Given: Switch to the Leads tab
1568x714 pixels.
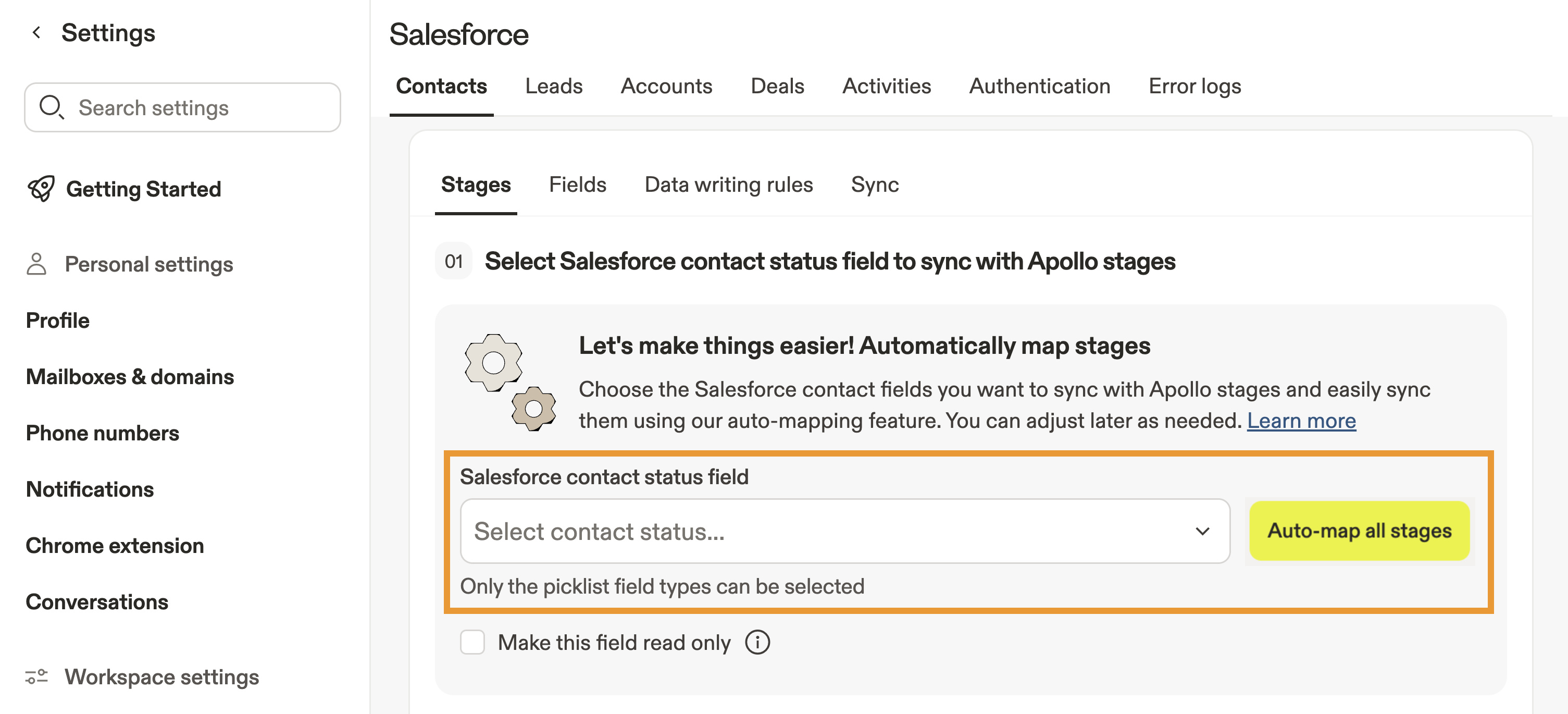Looking at the screenshot, I should pos(553,87).
